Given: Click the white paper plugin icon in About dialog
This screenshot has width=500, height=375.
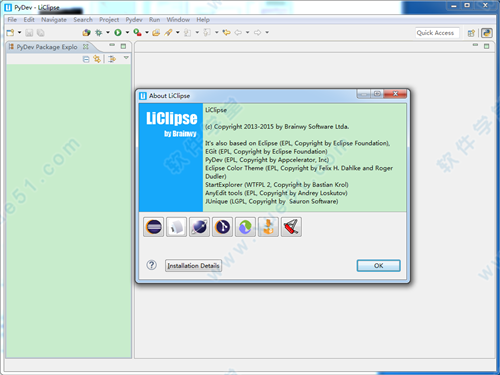Looking at the screenshot, I should click(176, 227).
